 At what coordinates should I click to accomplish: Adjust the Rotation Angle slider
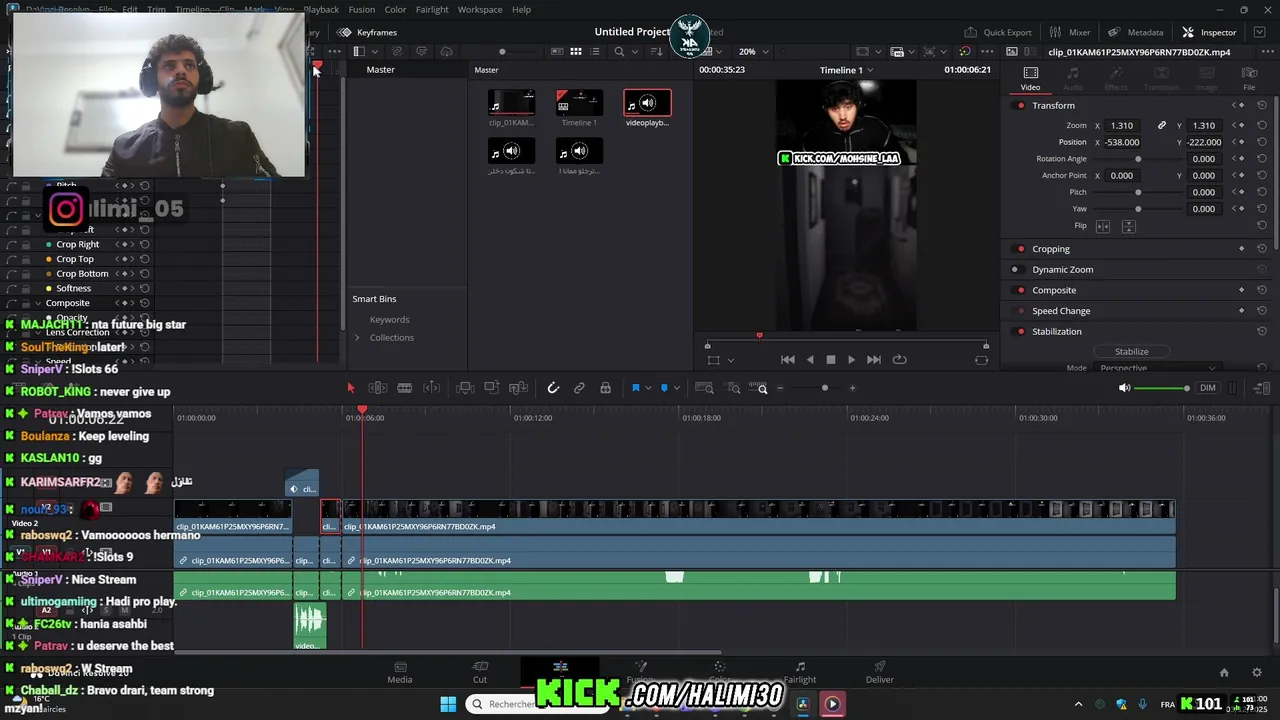pos(1138,159)
